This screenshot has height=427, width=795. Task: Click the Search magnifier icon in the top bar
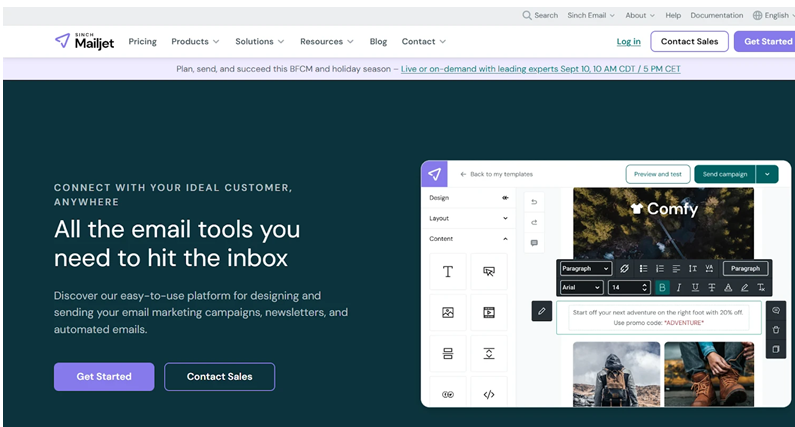click(527, 15)
